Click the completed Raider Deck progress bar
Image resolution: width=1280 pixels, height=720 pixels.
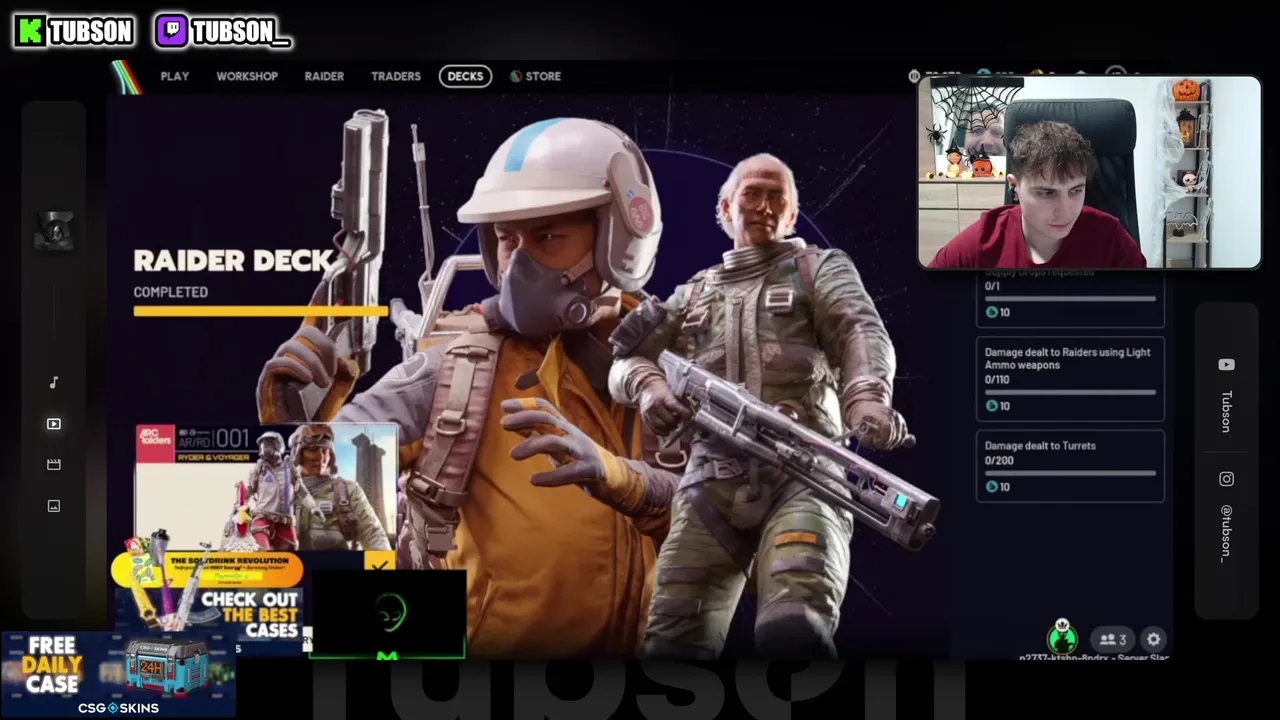260,311
